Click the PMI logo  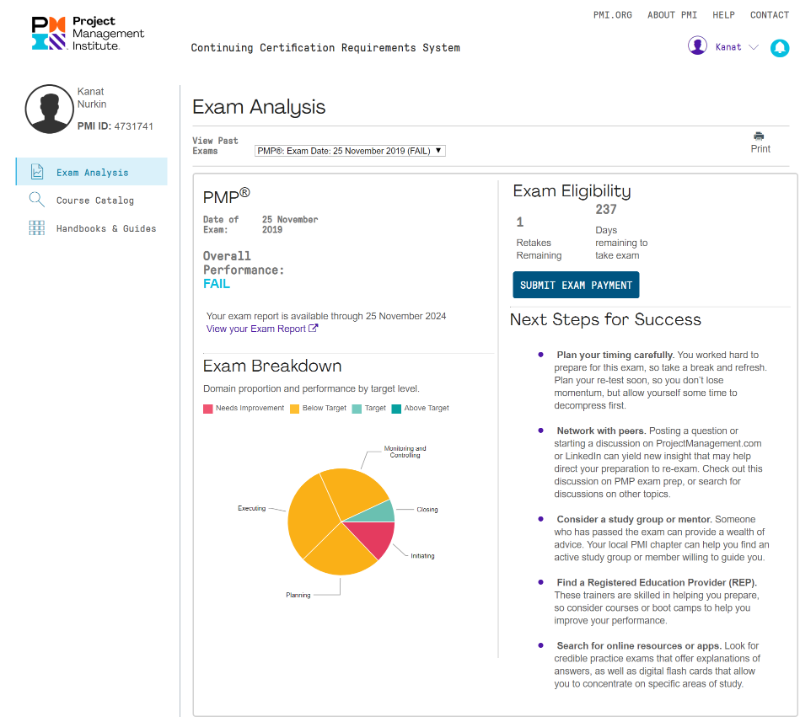click(88, 34)
